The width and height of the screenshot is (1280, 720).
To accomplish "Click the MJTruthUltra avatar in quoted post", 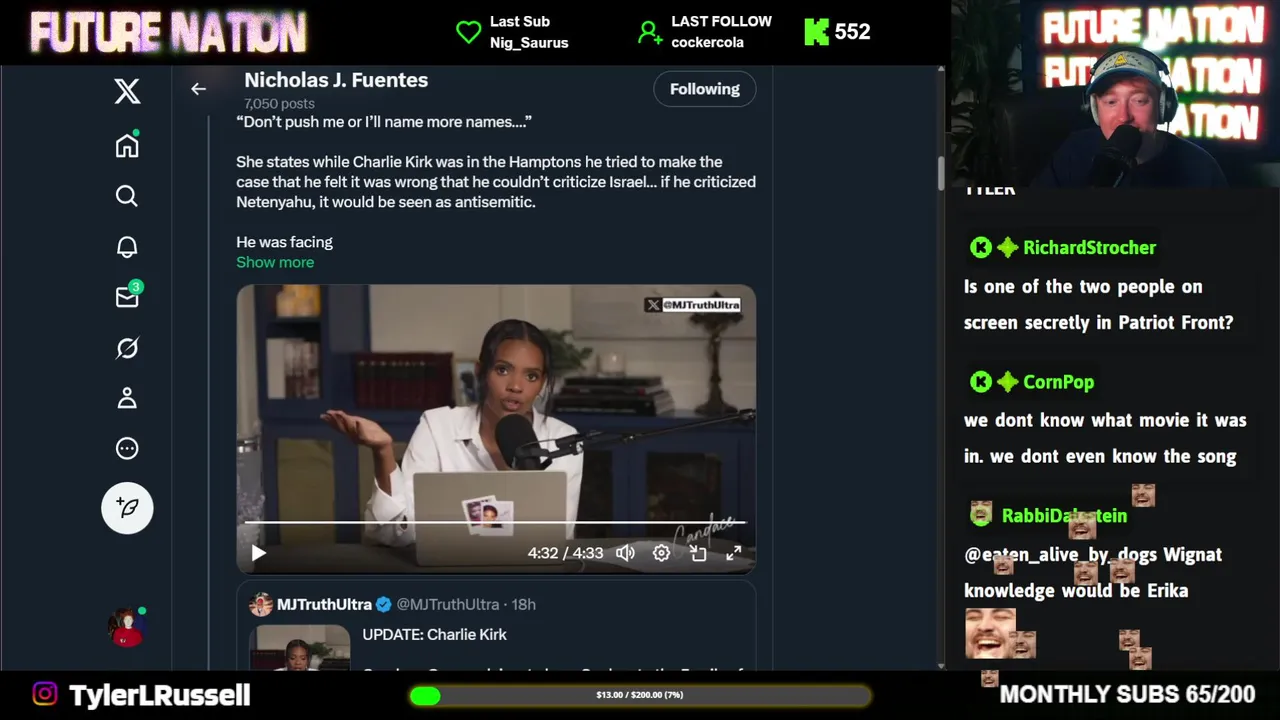I will pos(261,604).
